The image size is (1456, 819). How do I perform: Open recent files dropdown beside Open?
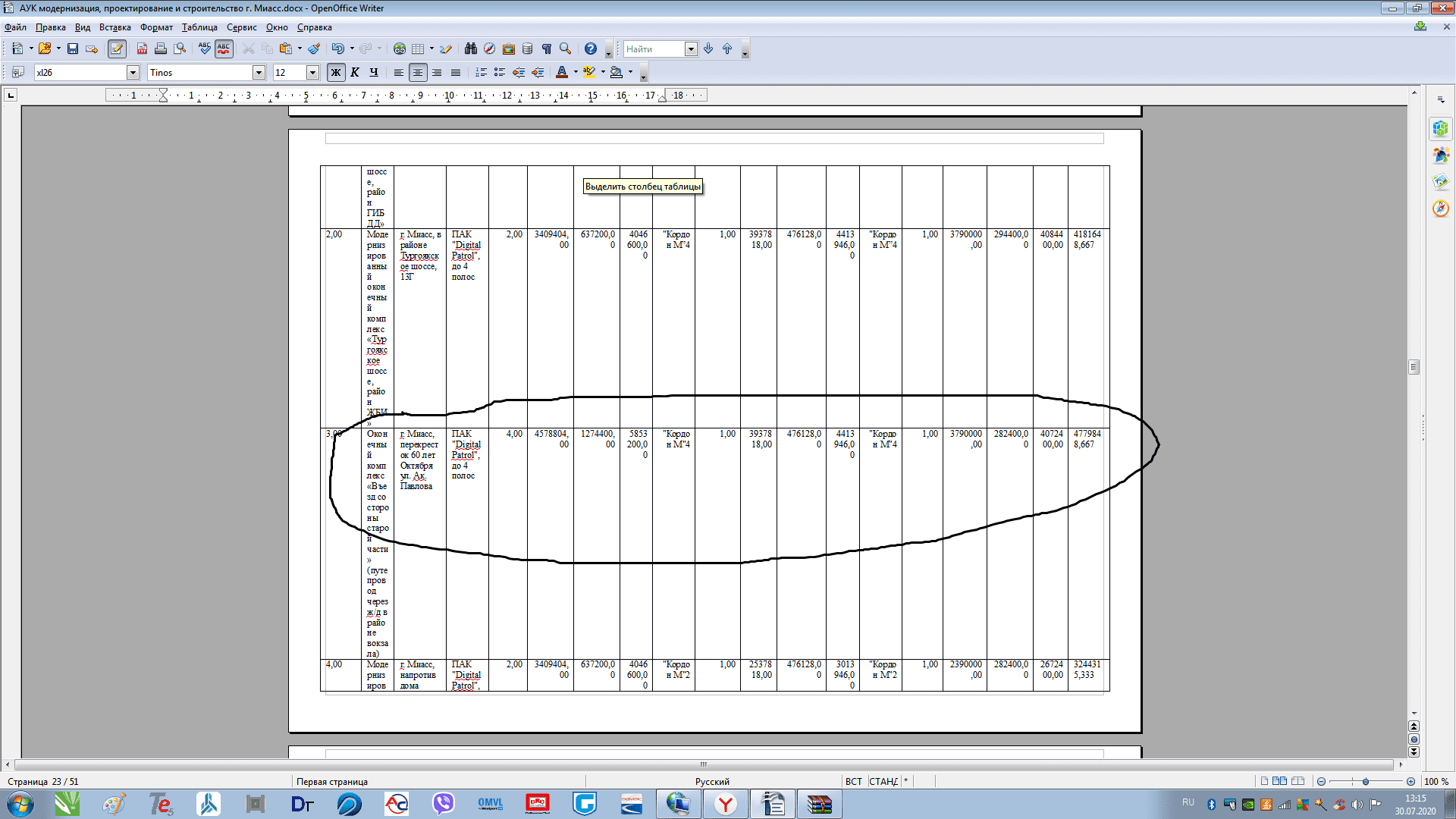(58, 49)
